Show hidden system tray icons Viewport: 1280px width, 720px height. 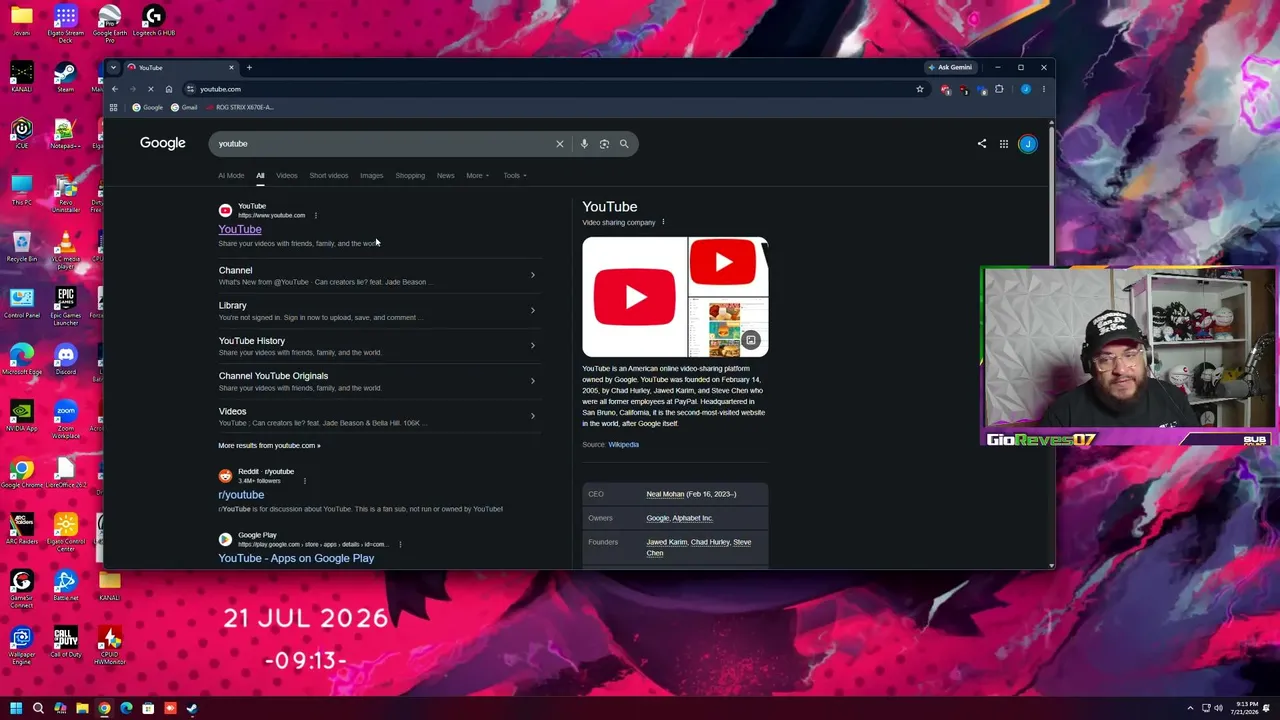(x=1190, y=709)
